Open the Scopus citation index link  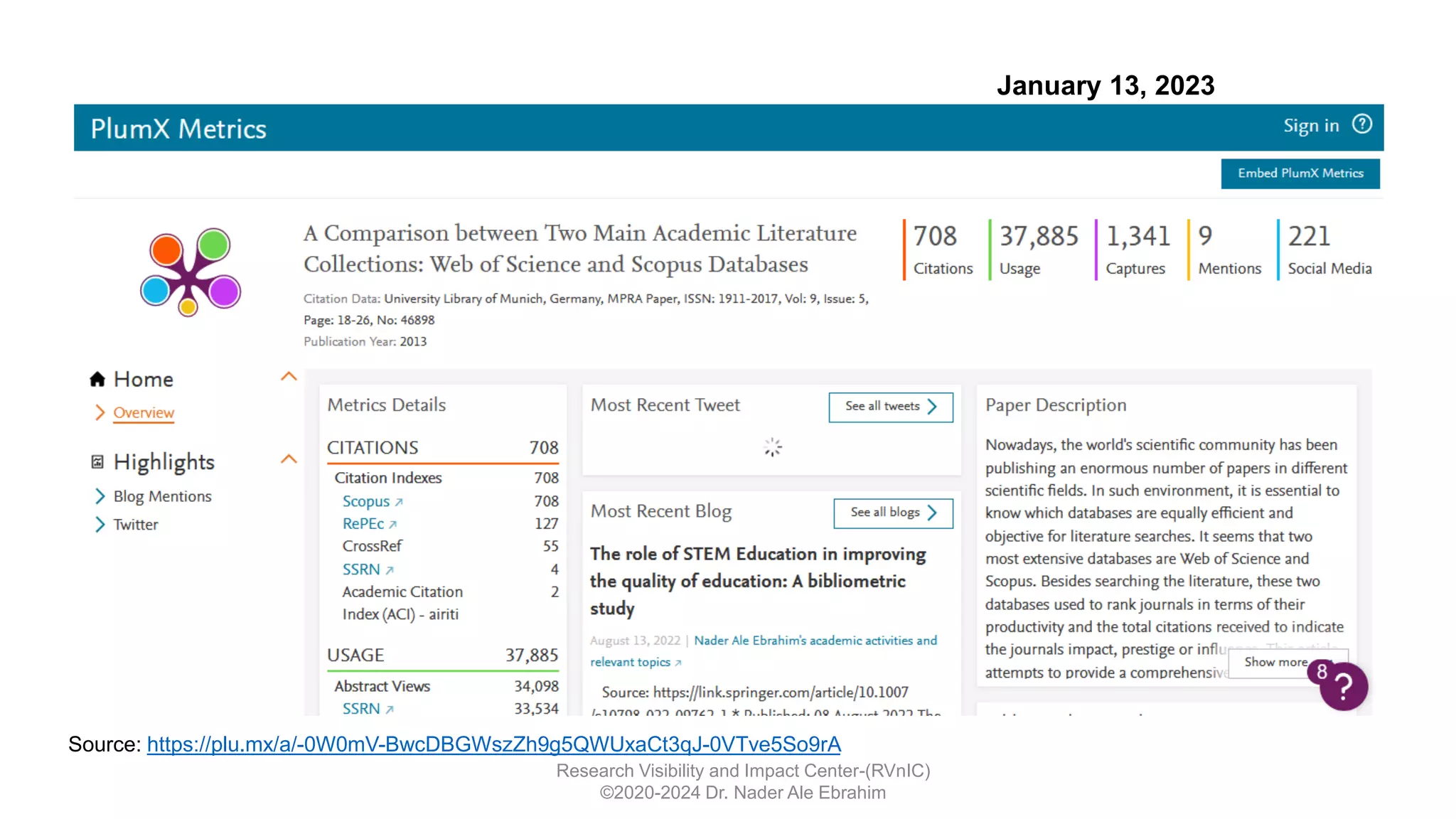point(366,501)
